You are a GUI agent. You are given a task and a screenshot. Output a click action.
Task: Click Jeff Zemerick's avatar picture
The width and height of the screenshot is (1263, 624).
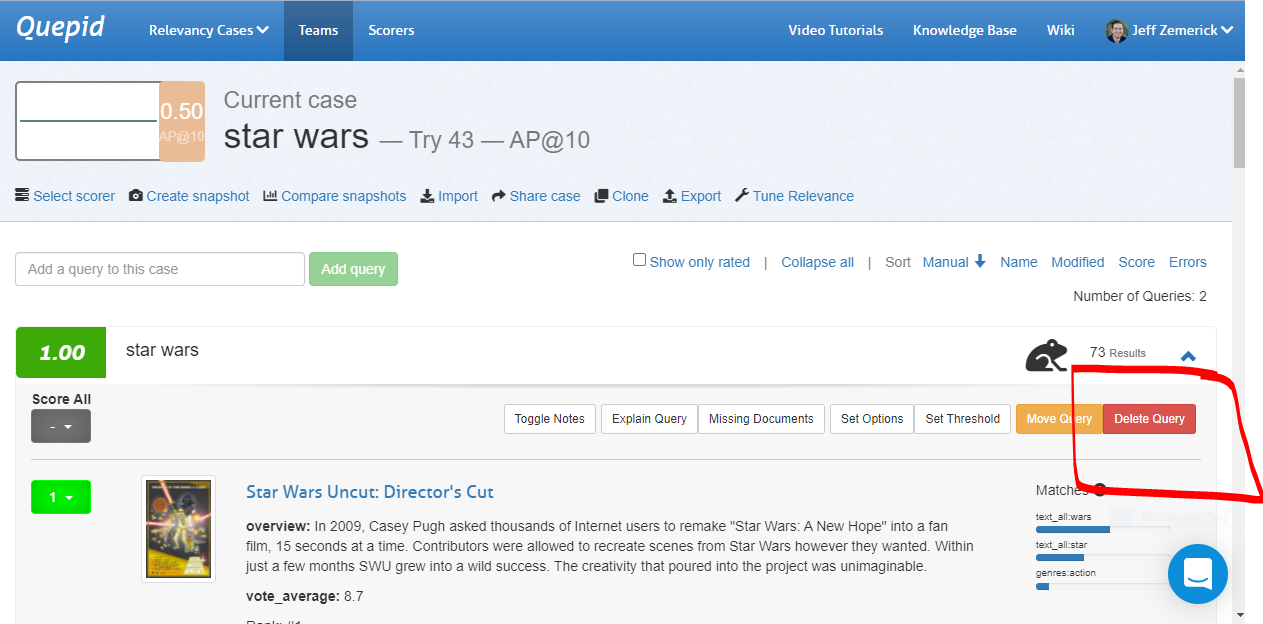(1116, 30)
